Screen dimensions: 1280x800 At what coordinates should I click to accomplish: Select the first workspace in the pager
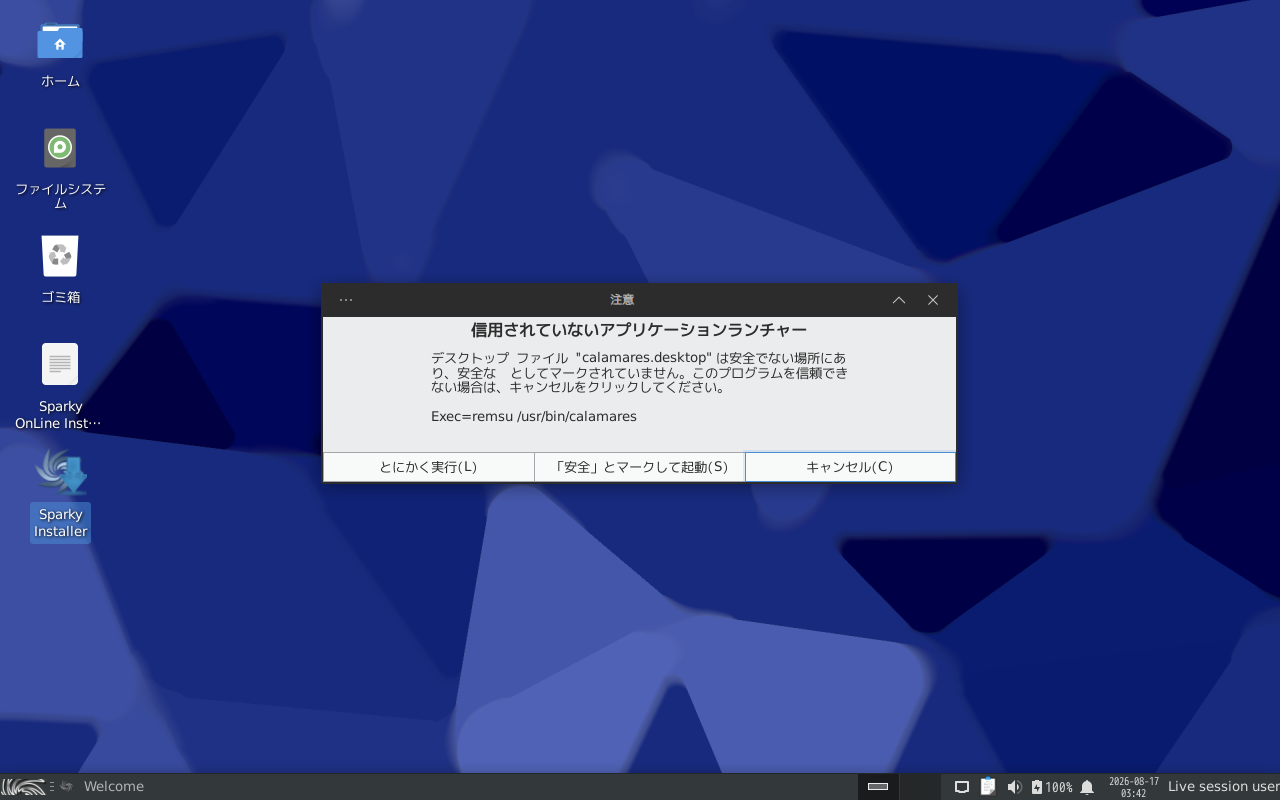tap(878, 787)
